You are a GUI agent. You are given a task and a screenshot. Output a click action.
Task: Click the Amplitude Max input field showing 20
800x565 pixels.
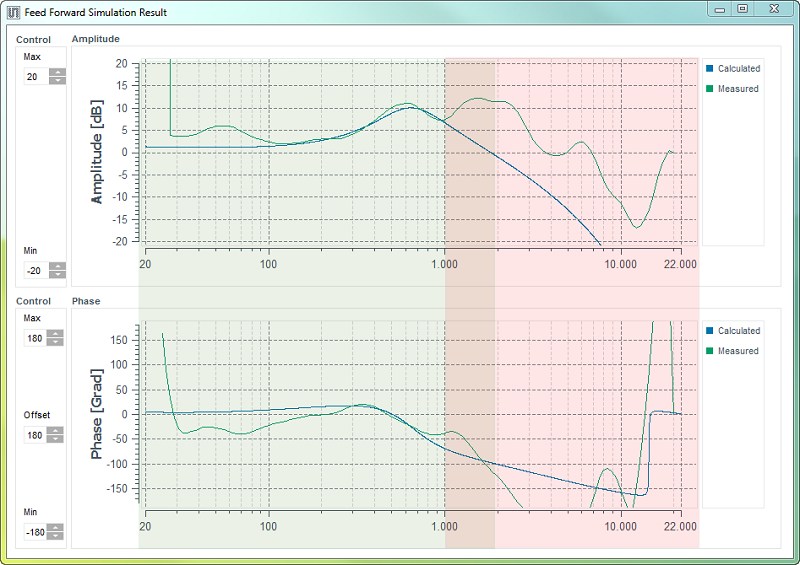(36, 77)
